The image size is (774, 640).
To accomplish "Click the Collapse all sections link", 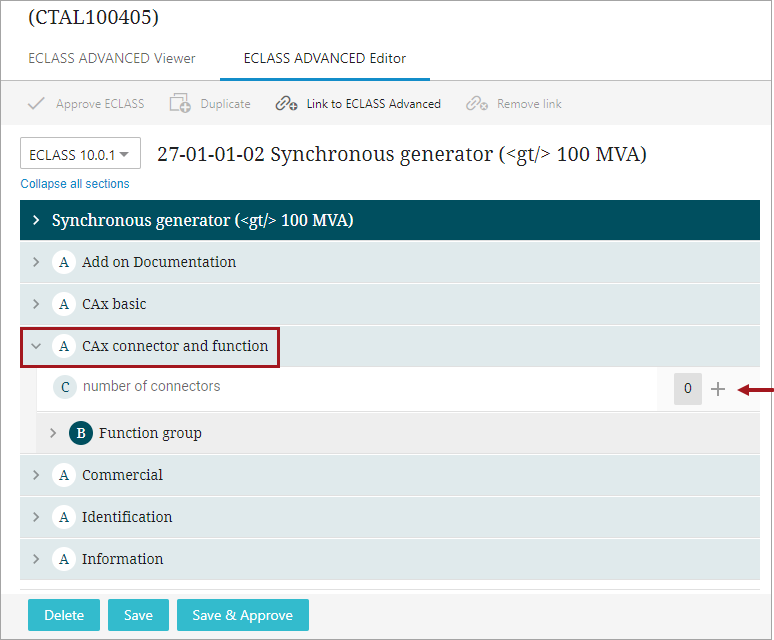I will [75, 184].
